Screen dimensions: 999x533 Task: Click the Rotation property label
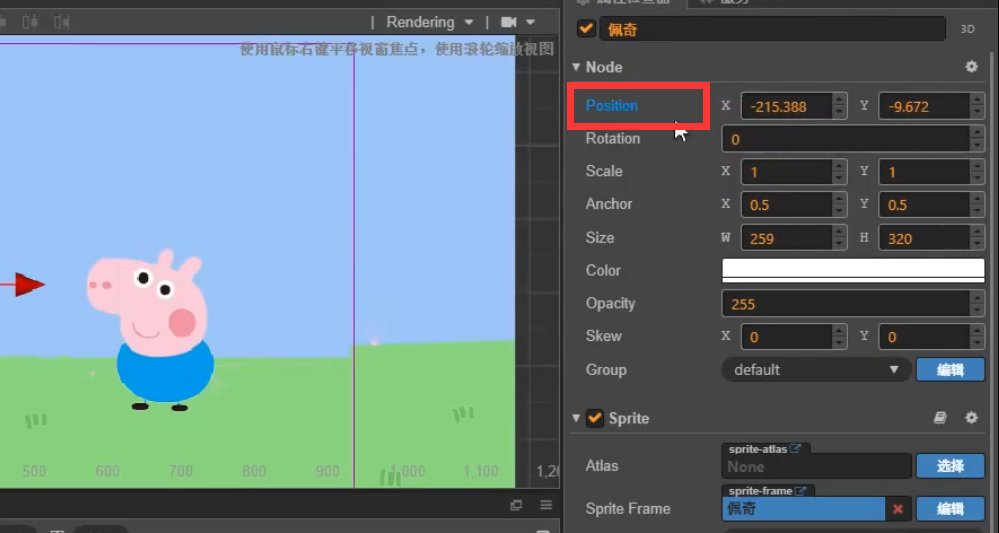coord(612,138)
